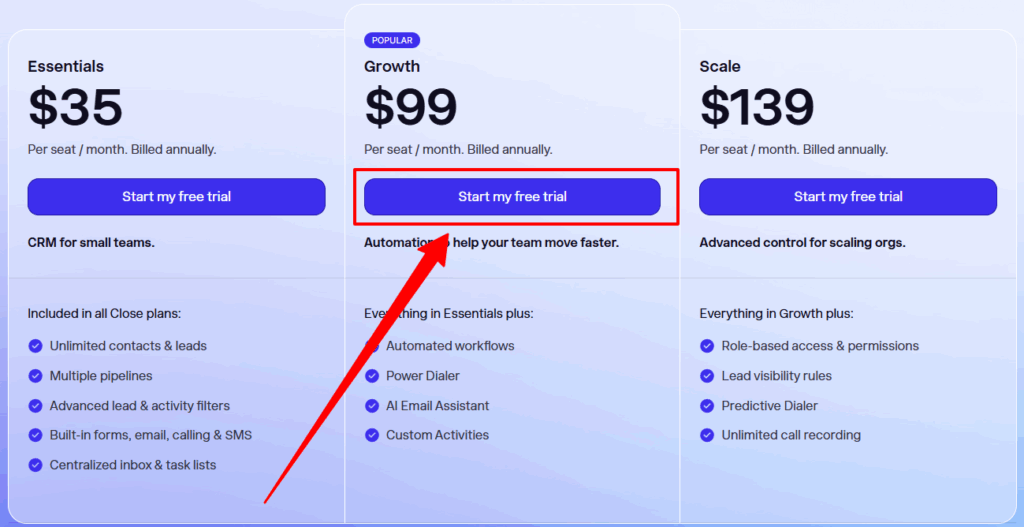The height and width of the screenshot is (527, 1024).
Task: Click check icon next to Lead visibility rules
Action: click(708, 376)
